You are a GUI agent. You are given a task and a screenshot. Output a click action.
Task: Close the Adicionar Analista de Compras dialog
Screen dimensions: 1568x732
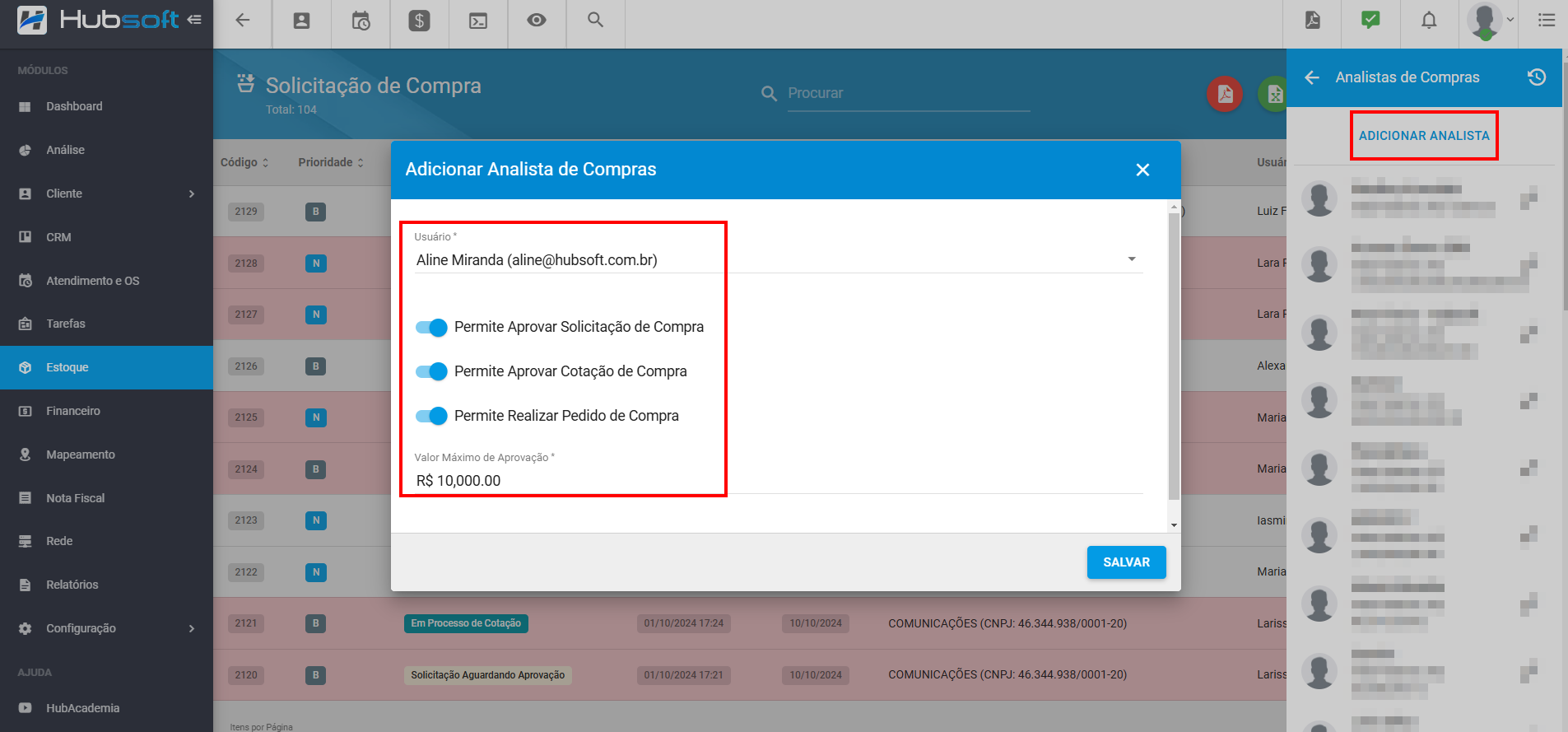[x=1142, y=170]
